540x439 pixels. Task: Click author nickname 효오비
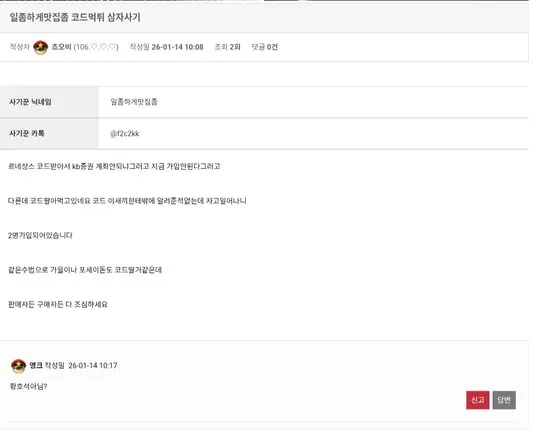click(x=61, y=47)
